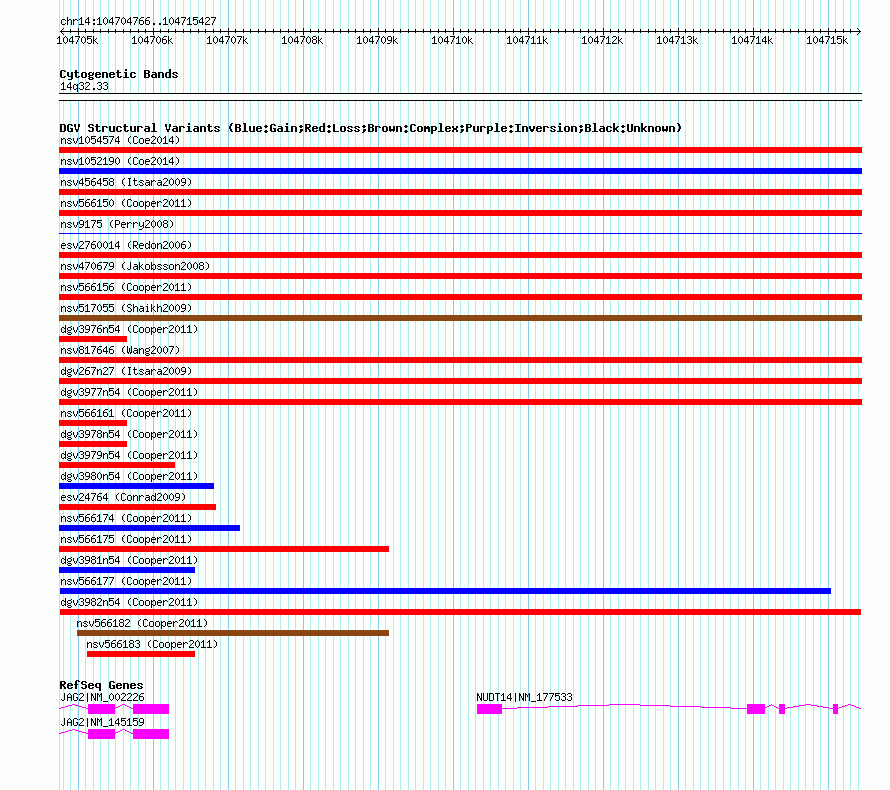890x790 pixels.
Task: Click the right arrowhead of the ruler
Action: (859, 31)
